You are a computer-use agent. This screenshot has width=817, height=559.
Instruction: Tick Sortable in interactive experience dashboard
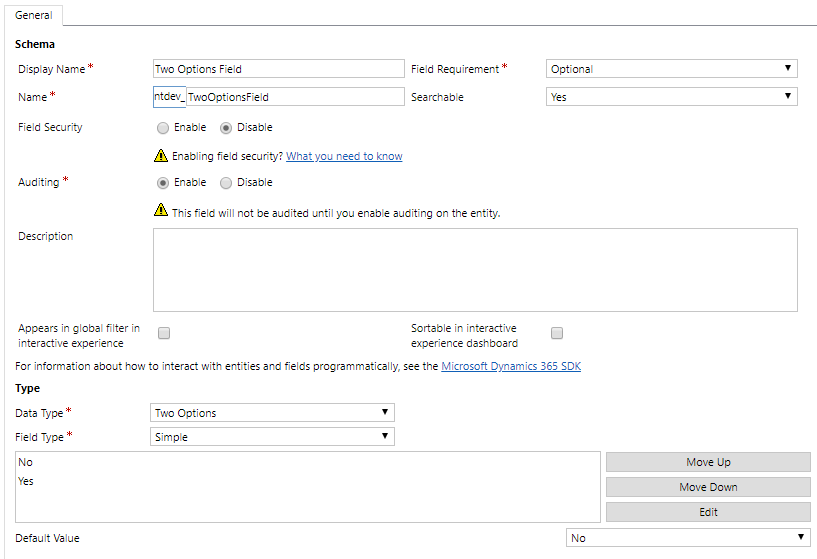pos(557,333)
